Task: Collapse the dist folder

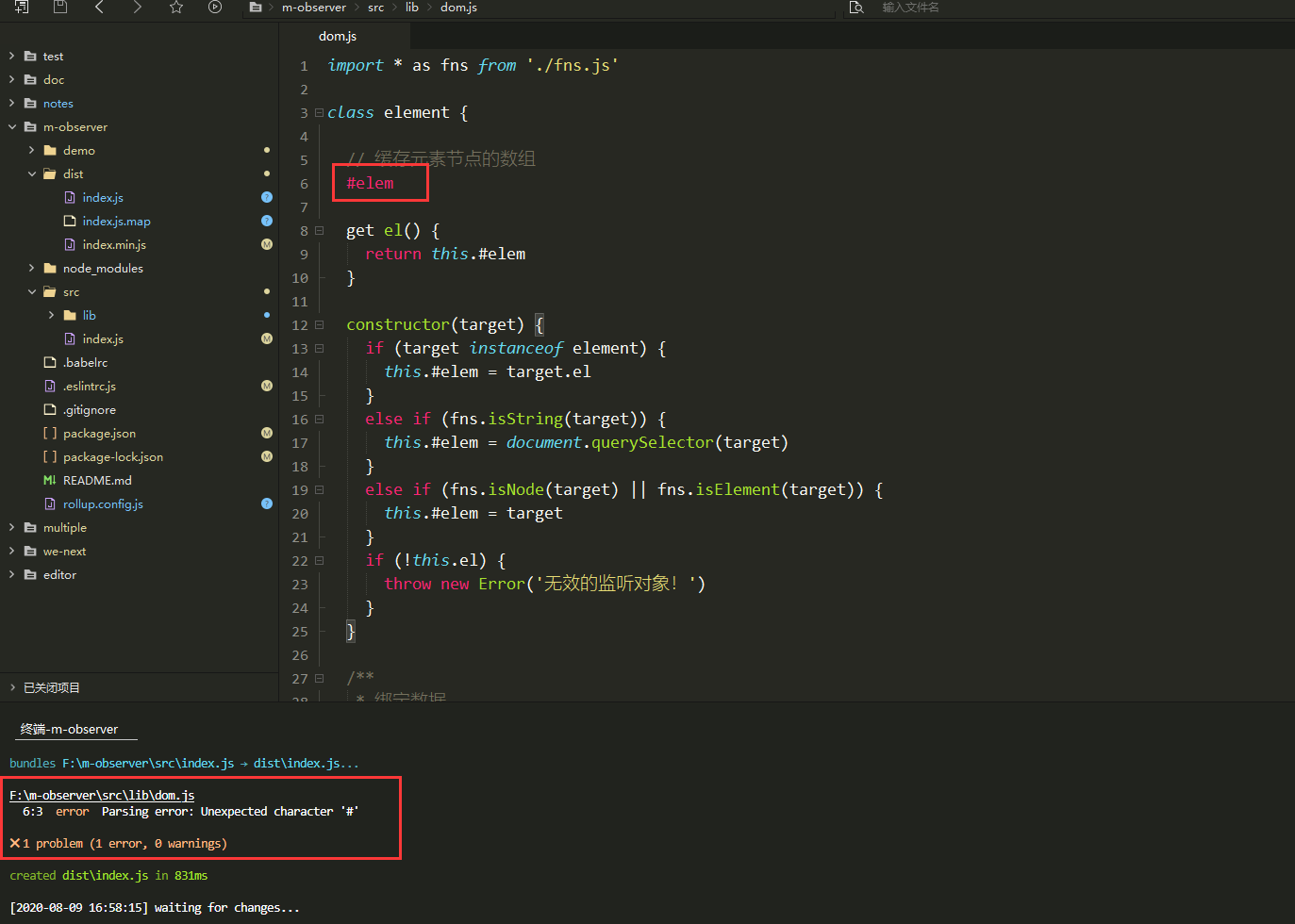Action: (x=31, y=173)
